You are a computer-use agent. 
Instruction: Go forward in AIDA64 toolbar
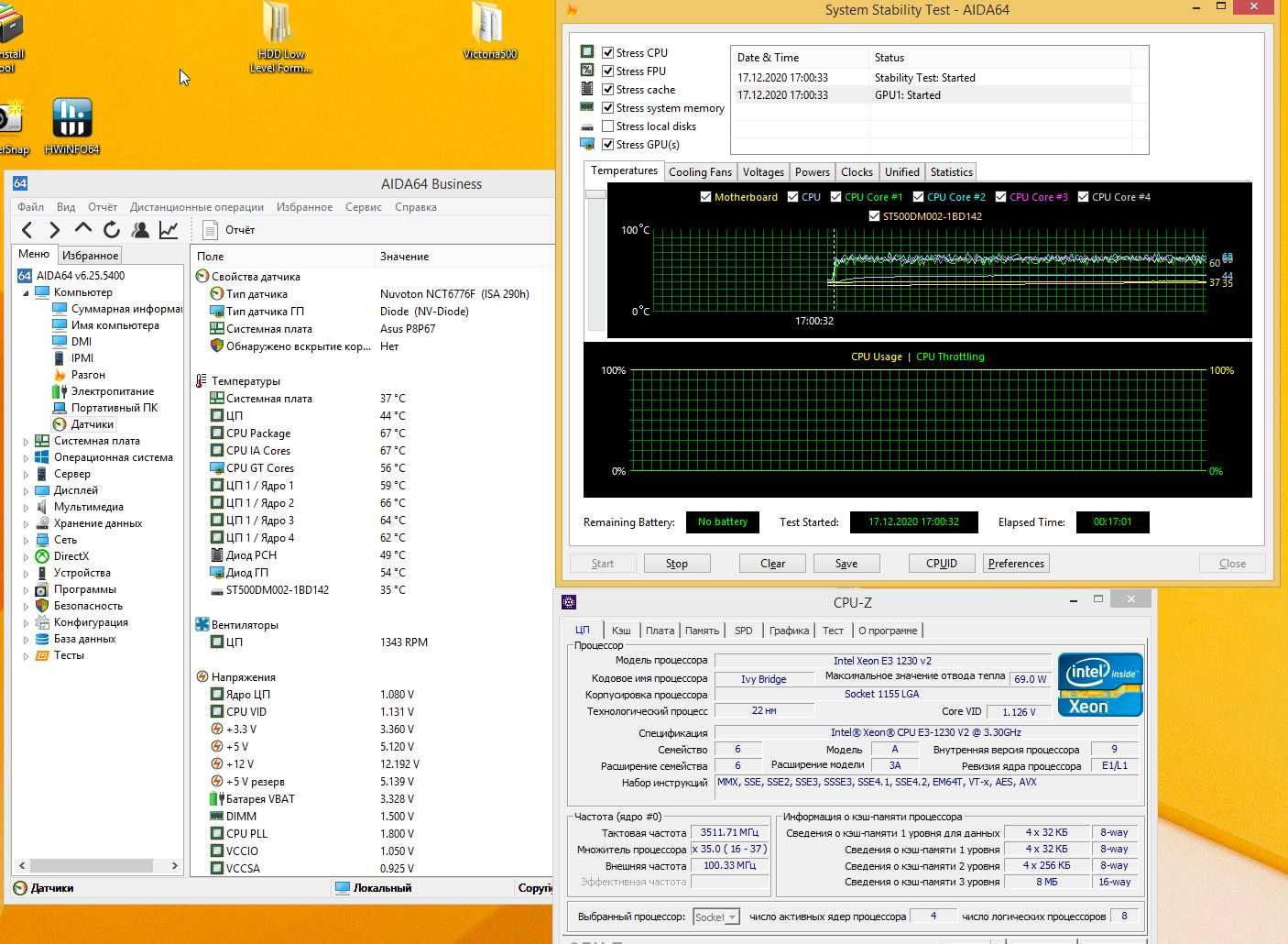(x=55, y=230)
